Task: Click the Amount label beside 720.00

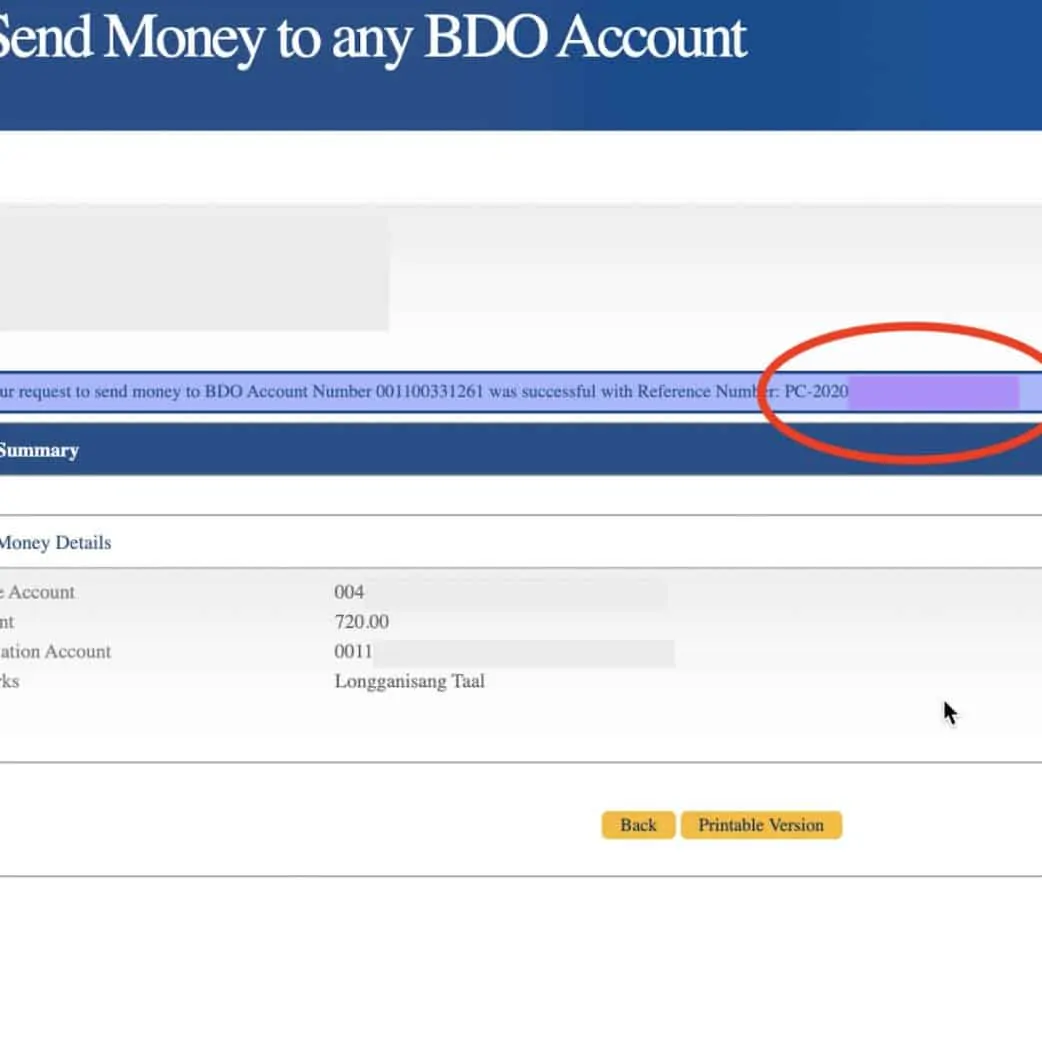Action: click(x=7, y=622)
